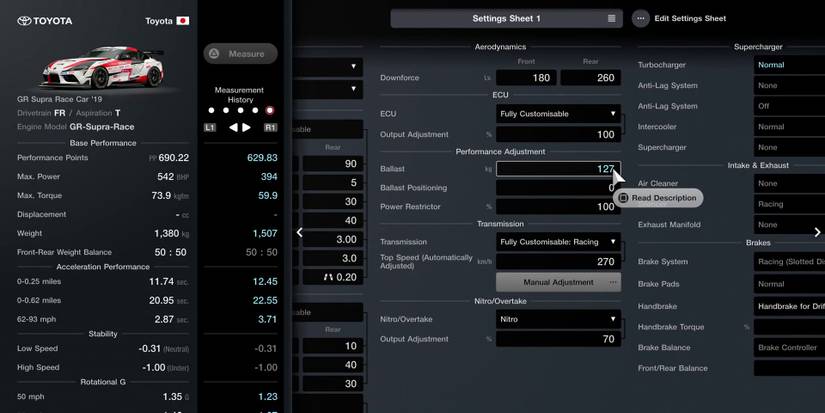The width and height of the screenshot is (825, 413).
Task: Open the Intercooler Normal selector
Action: pos(789,127)
